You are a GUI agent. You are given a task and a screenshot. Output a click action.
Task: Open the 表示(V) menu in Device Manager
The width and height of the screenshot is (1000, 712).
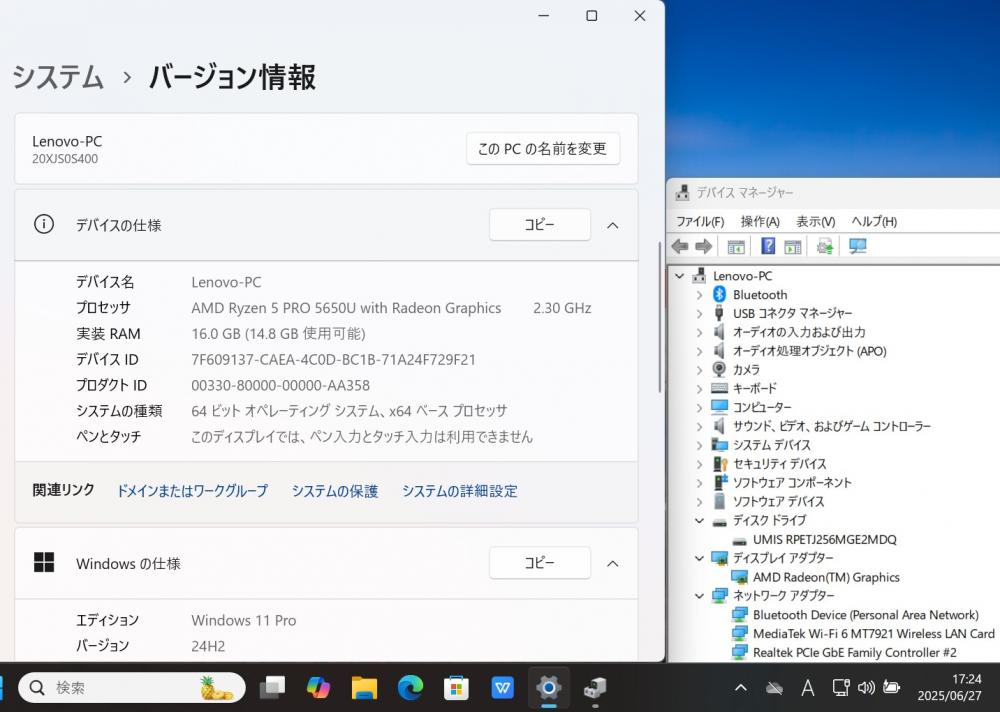[x=816, y=221]
